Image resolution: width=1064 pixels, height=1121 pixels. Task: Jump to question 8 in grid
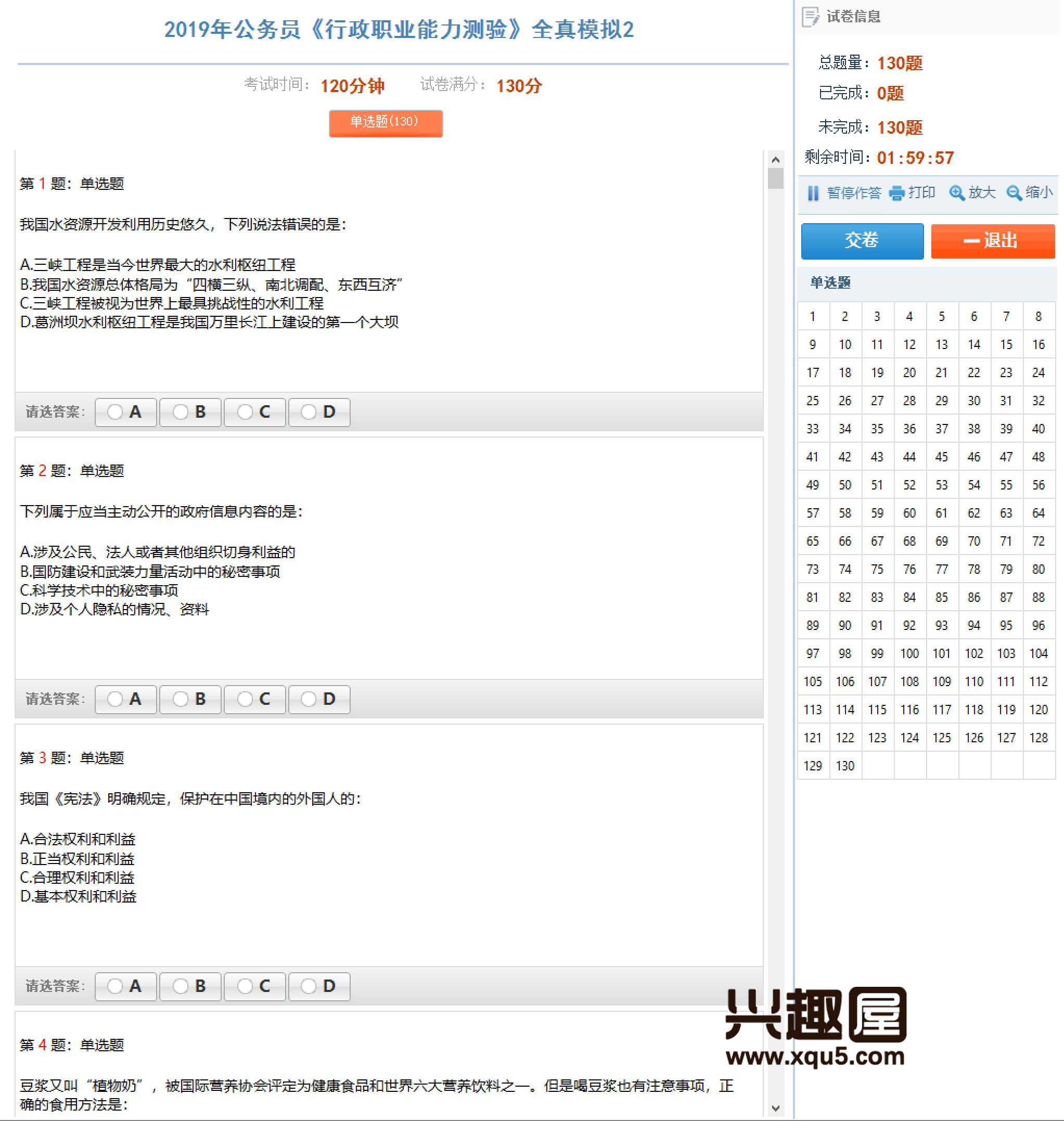click(1039, 316)
